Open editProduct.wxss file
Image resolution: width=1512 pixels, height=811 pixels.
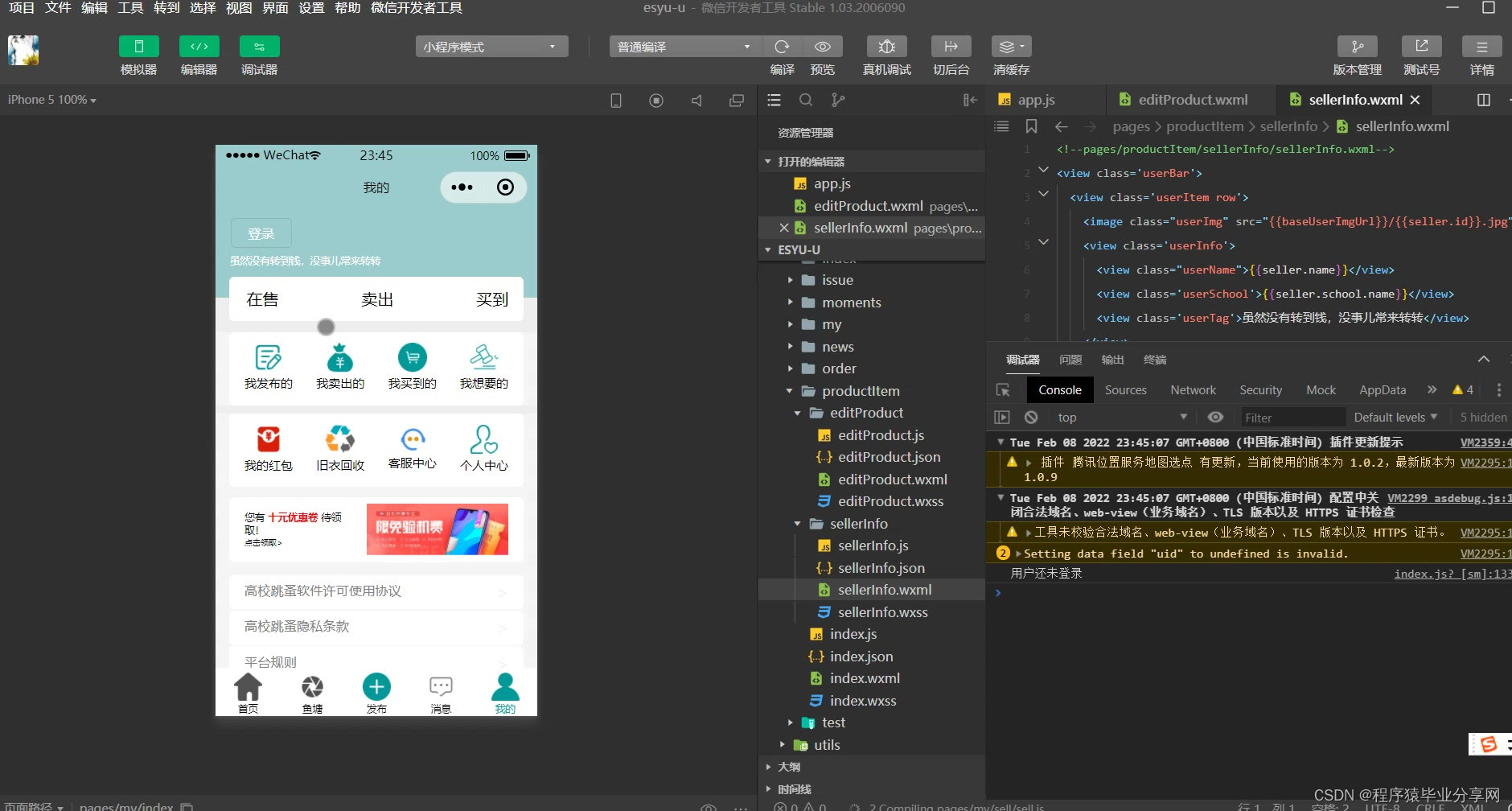point(890,501)
